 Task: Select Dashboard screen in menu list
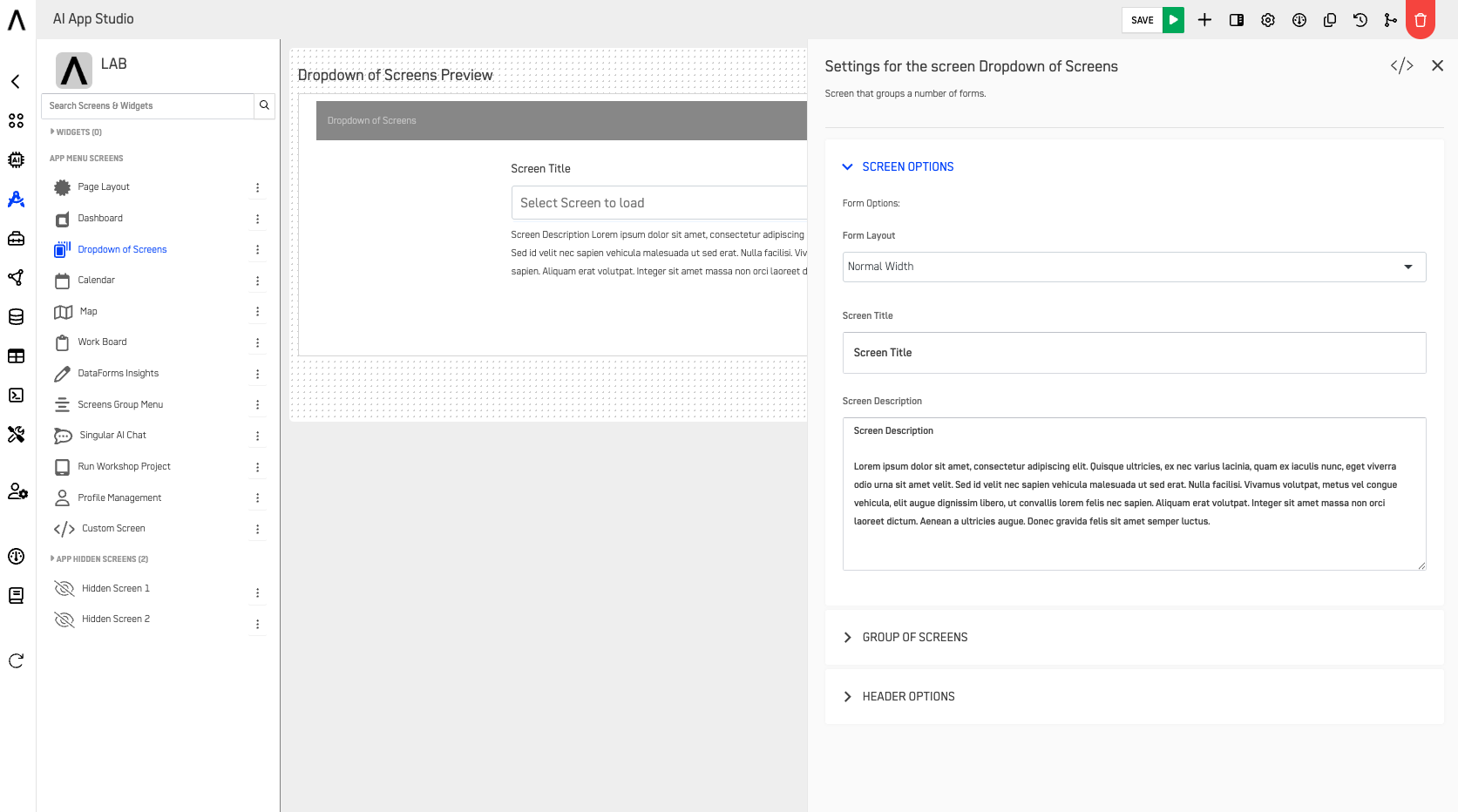tap(100, 219)
